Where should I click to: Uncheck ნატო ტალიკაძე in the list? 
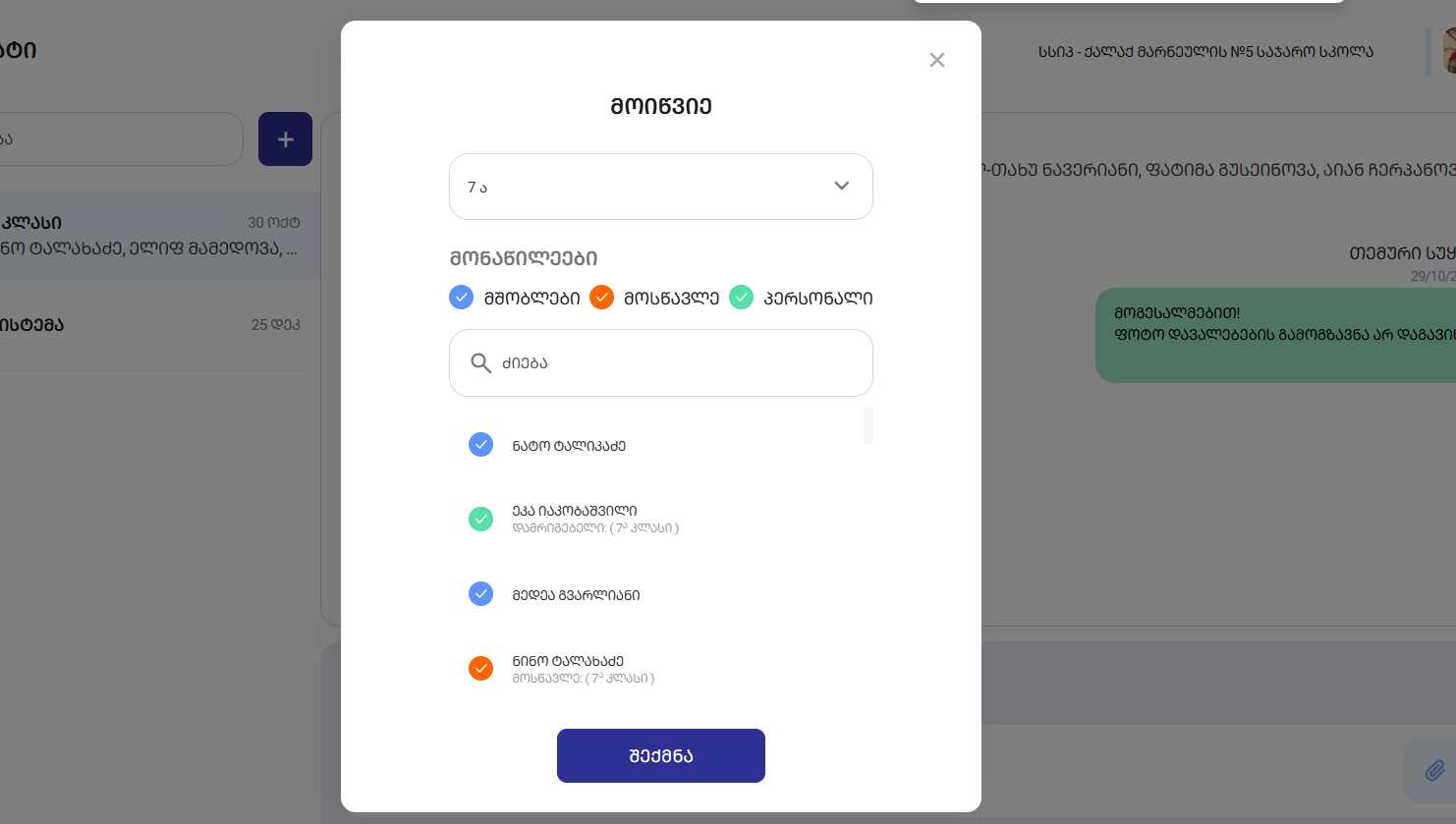(480, 445)
